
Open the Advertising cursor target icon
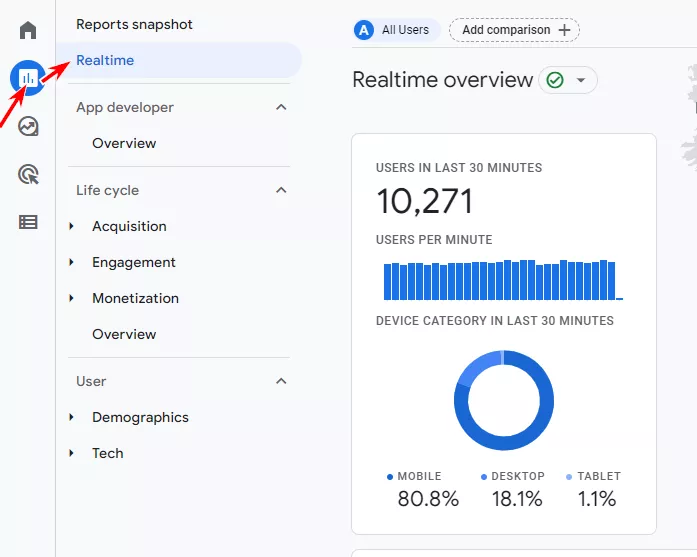(28, 174)
